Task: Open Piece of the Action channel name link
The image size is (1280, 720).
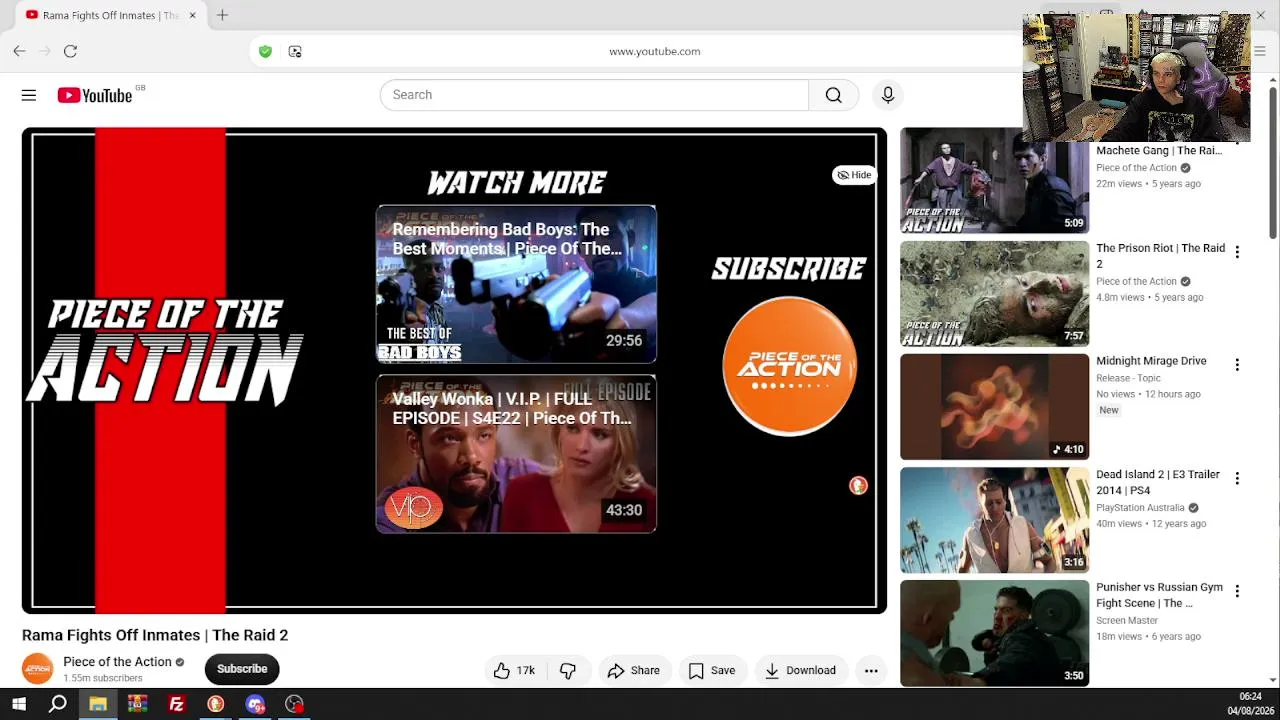Action: (x=117, y=662)
